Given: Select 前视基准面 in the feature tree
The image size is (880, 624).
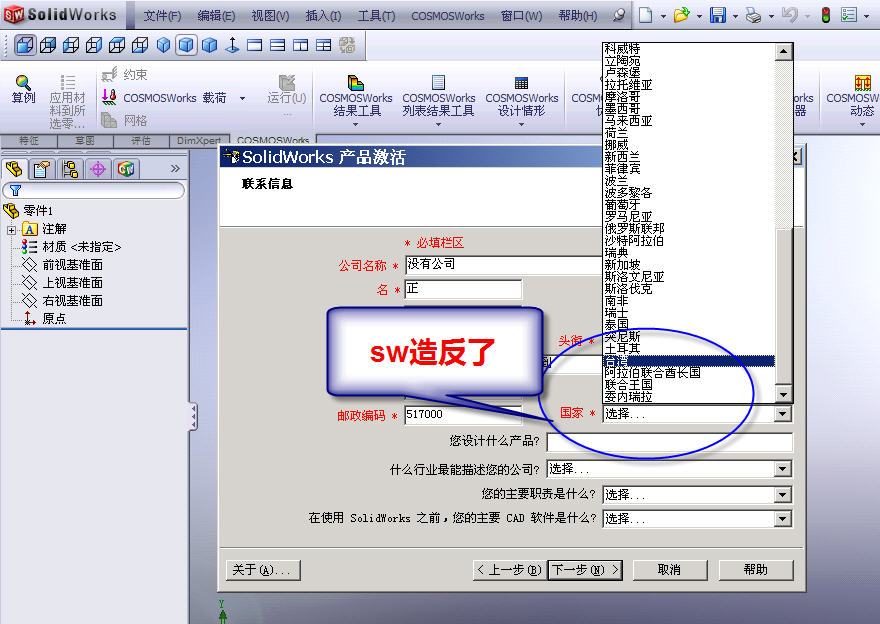Looking at the screenshot, I should [x=72, y=265].
